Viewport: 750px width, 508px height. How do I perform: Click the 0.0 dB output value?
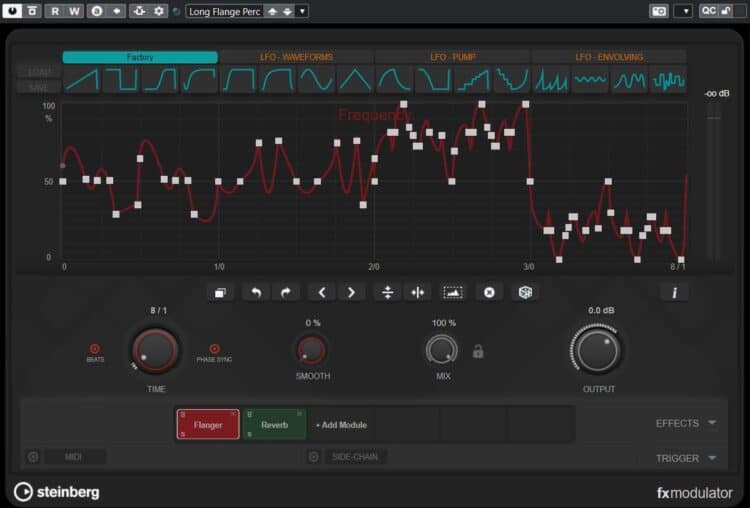pos(601,310)
